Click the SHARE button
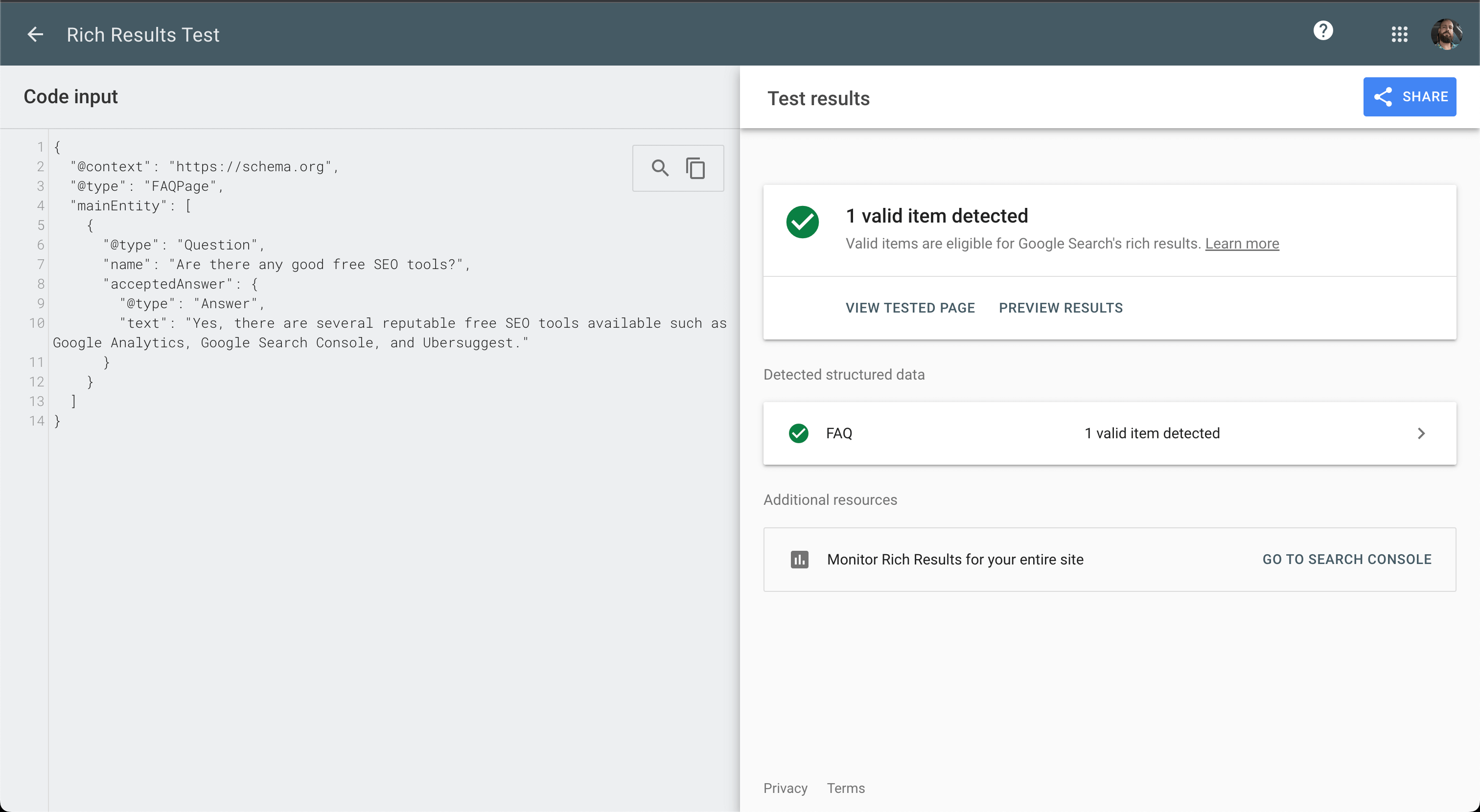1480x812 pixels. click(1410, 96)
